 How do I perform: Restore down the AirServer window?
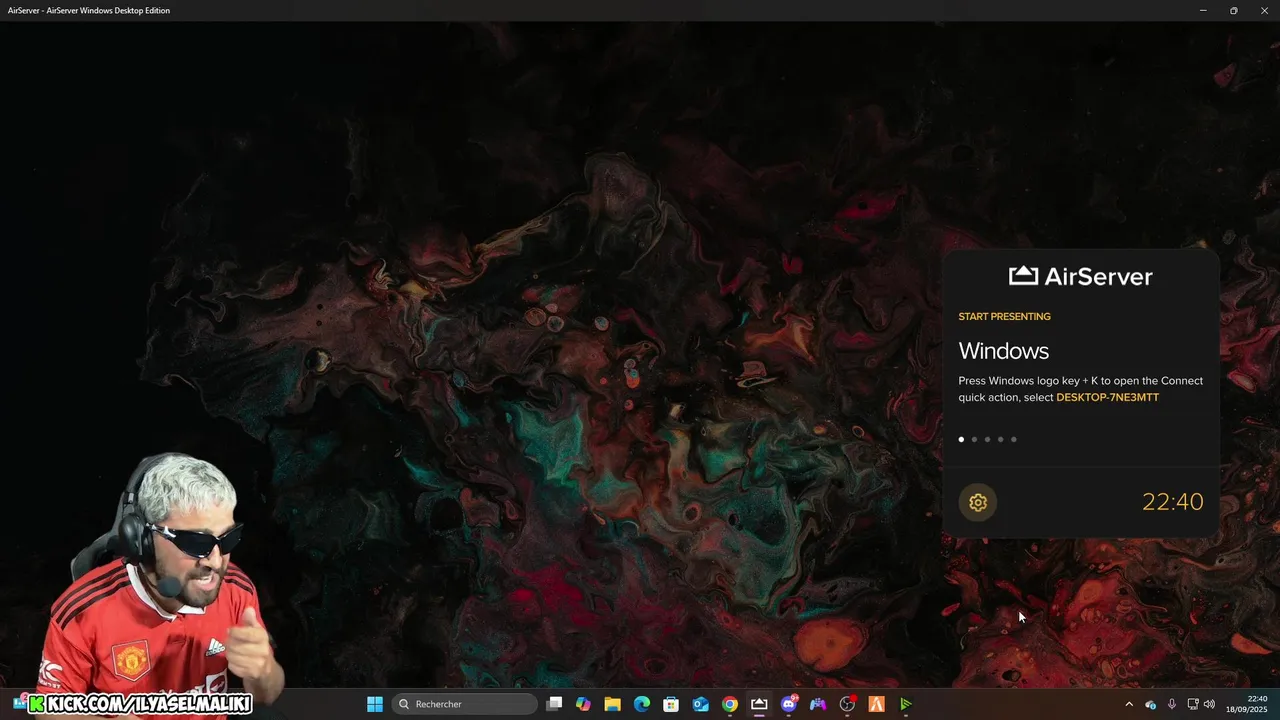[1233, 10]
